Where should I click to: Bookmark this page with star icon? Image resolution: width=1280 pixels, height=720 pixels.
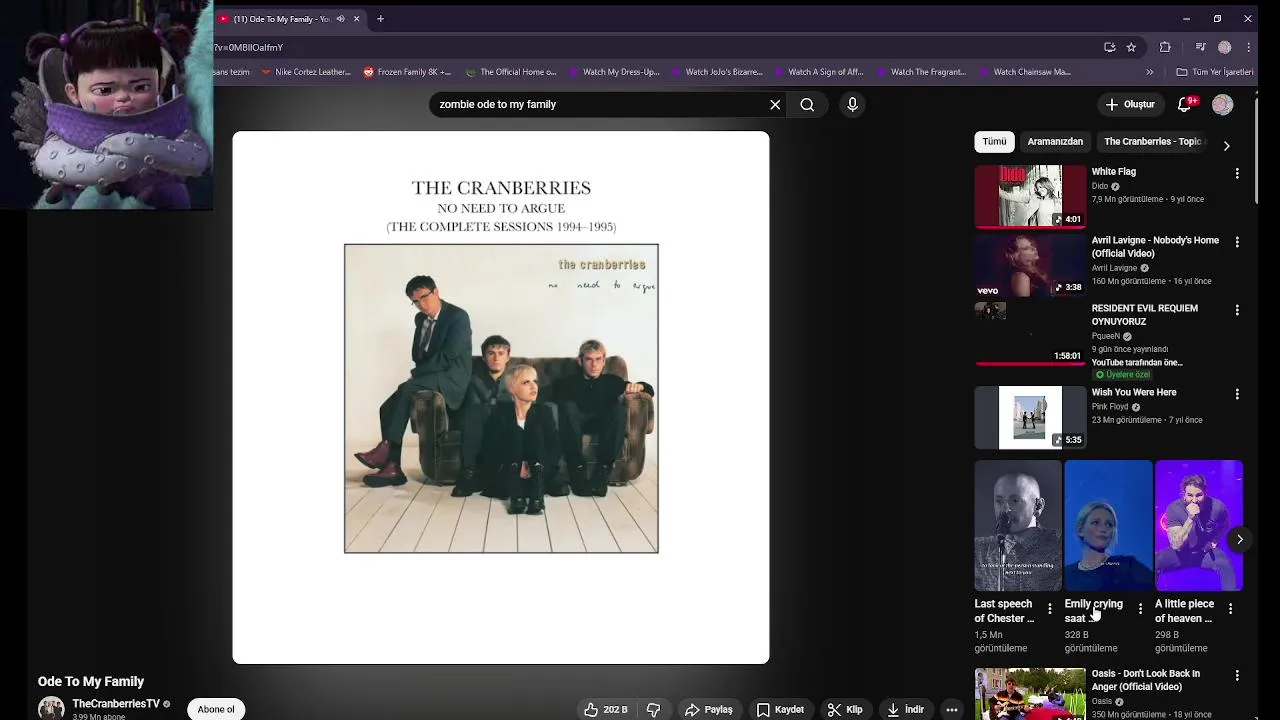[x=1131, y=47]
